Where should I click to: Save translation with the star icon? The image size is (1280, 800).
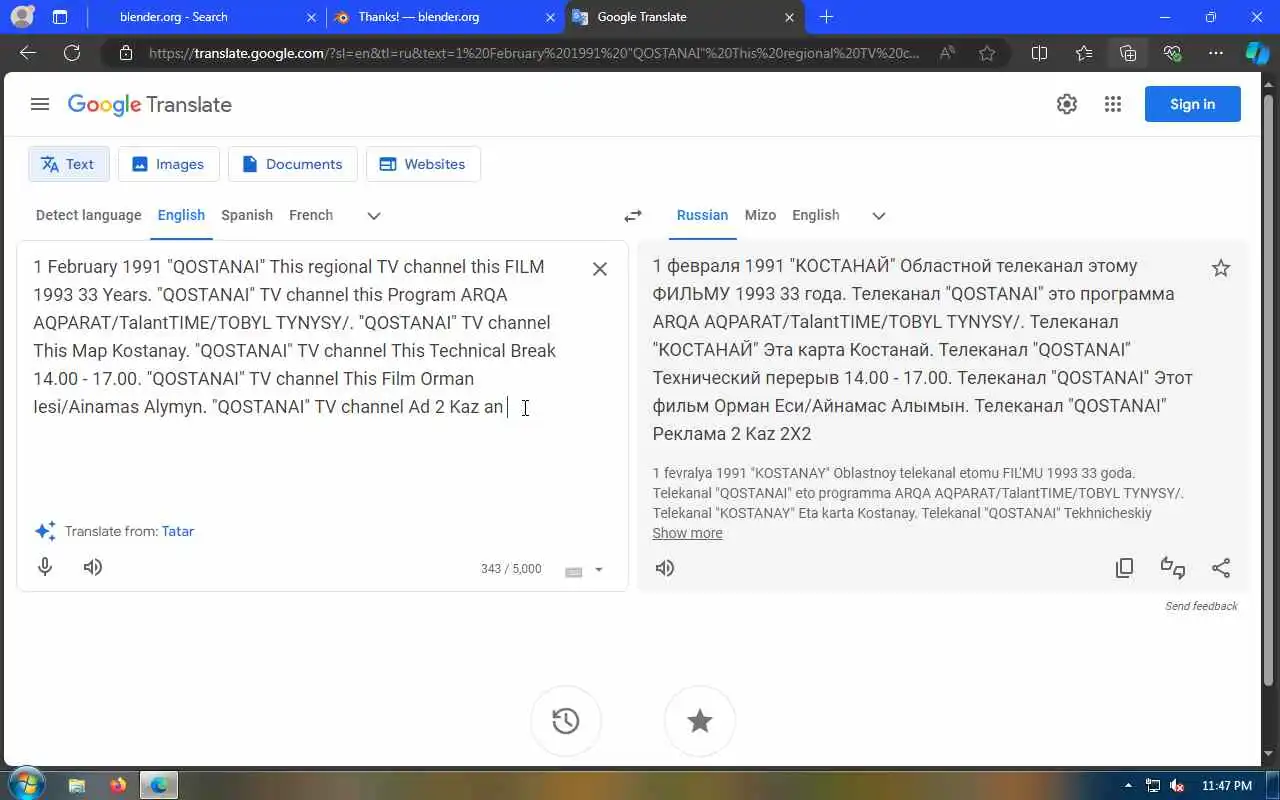click(x=1221, y=268)
